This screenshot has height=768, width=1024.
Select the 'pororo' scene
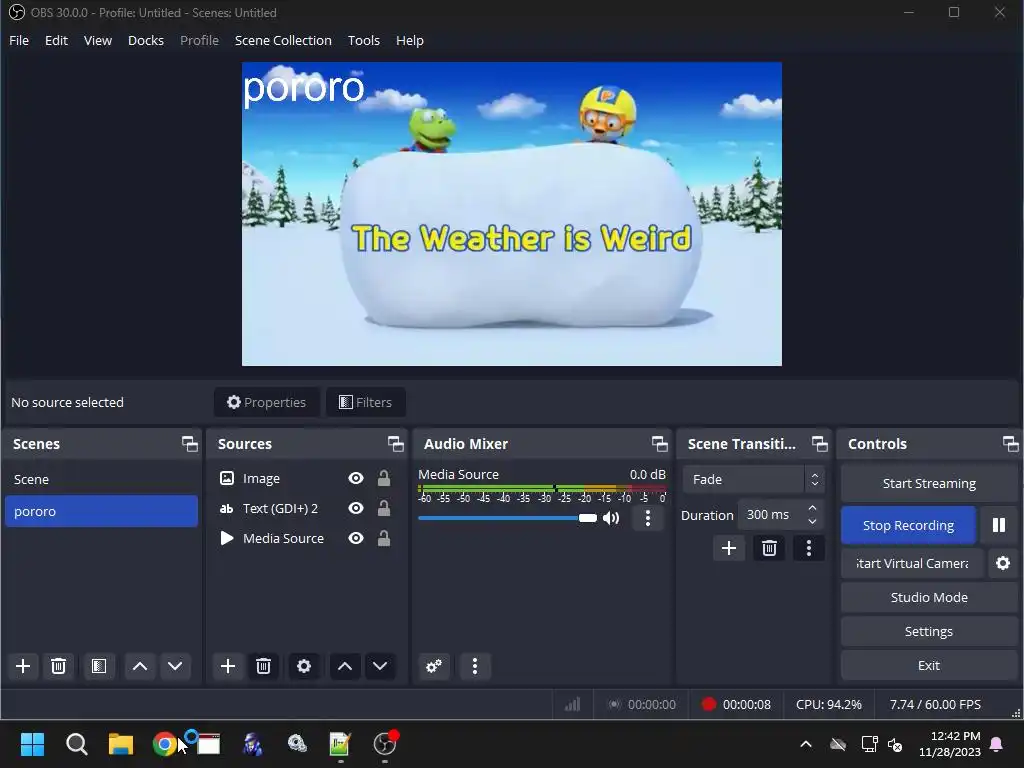pyautogui.click(x=101, y=511)
